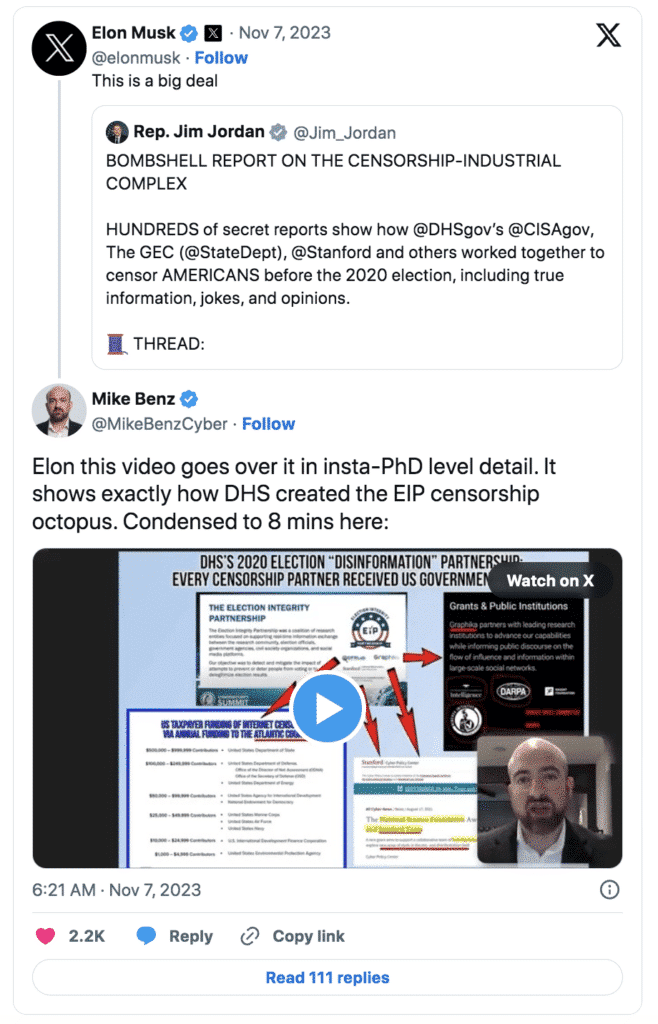Play the embedded video
The height and width of the screenshot is (1024, 658).
coord(327,708)
